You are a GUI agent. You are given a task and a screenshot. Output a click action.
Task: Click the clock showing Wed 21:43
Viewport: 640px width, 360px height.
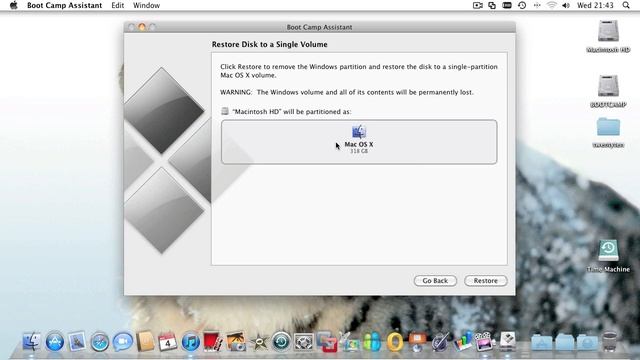pyautogui.click(x=595, y=5)
